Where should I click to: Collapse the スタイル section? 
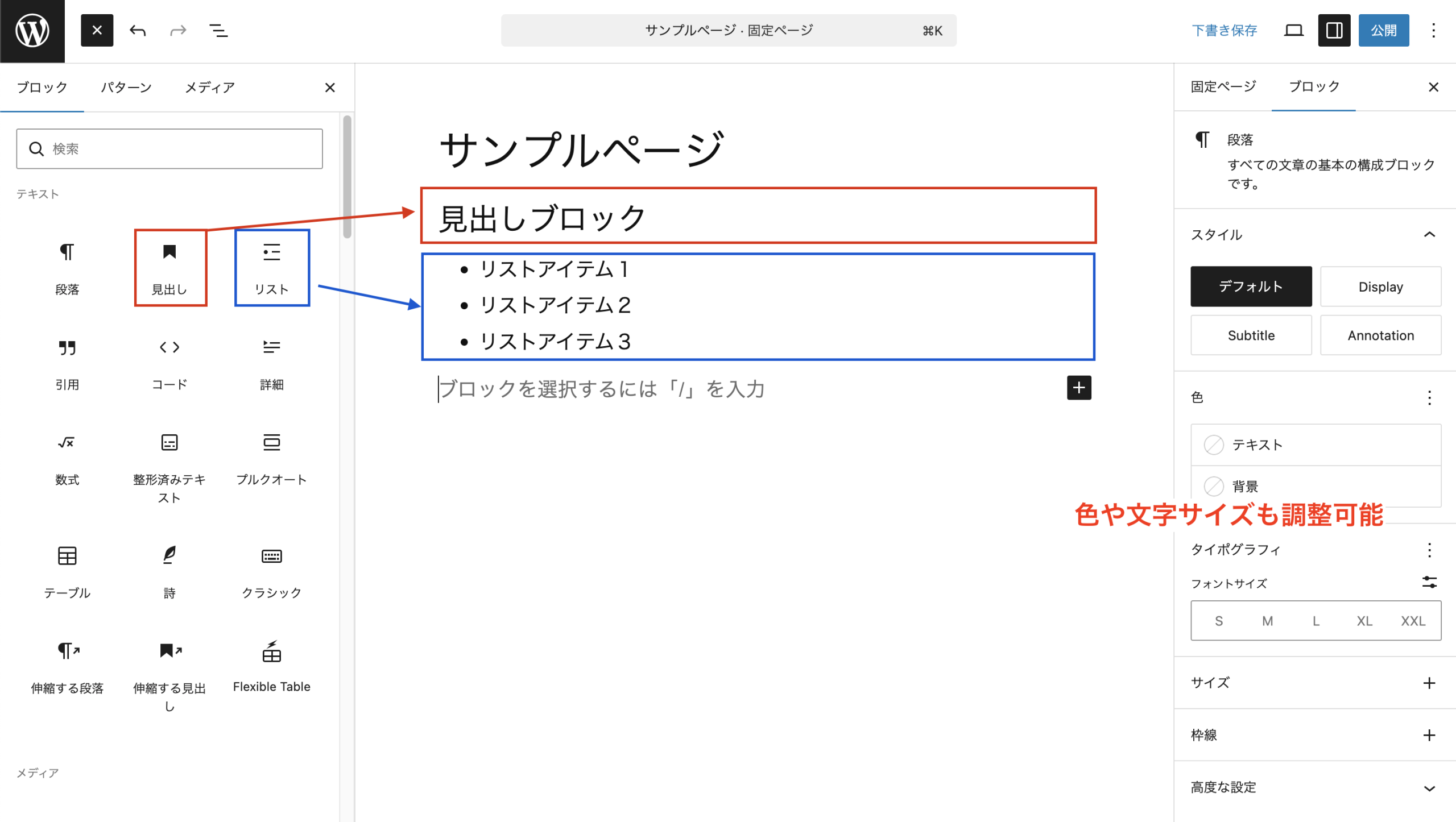click(x=1429, y=235)
